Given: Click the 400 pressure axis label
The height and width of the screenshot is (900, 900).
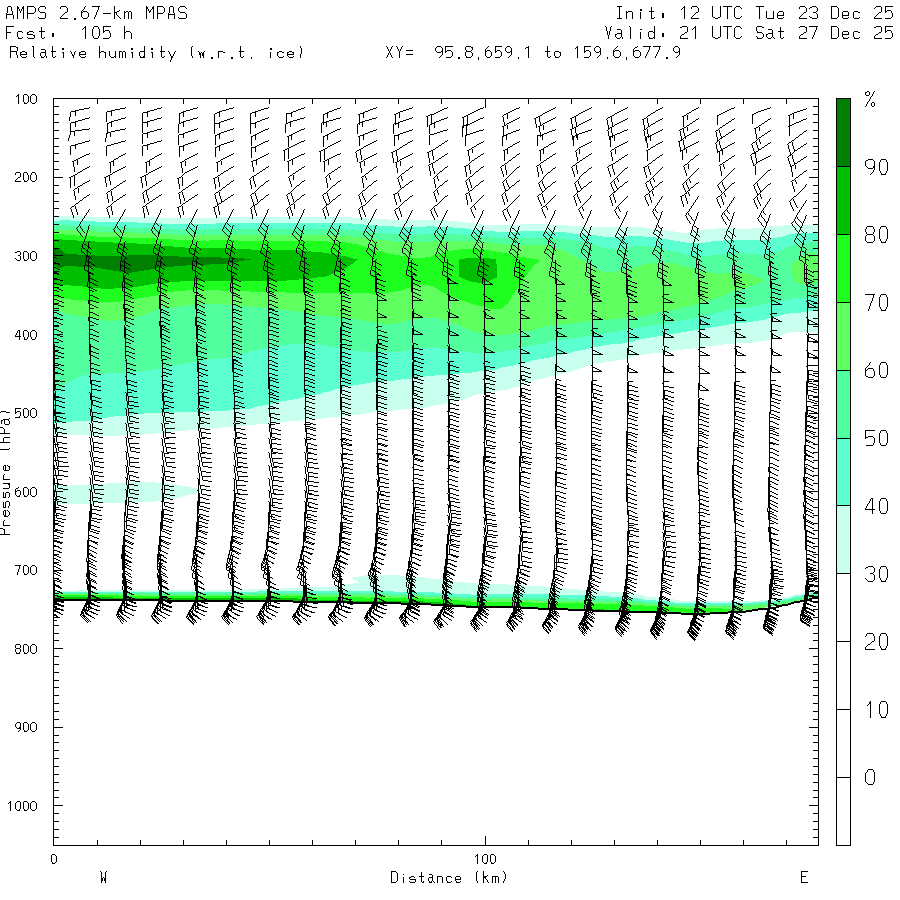Looking at the screenshot, I should 26,335.
